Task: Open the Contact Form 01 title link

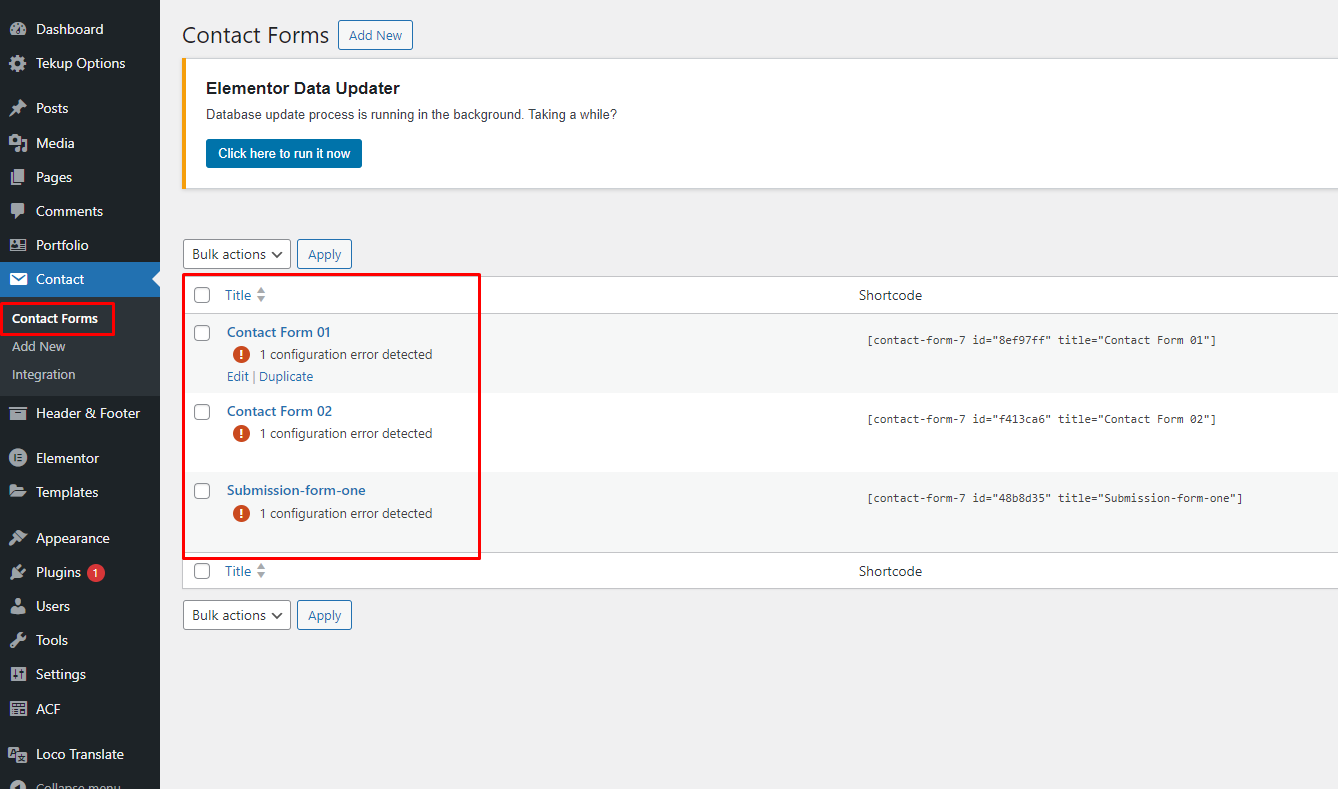Action: coord(279,332)
